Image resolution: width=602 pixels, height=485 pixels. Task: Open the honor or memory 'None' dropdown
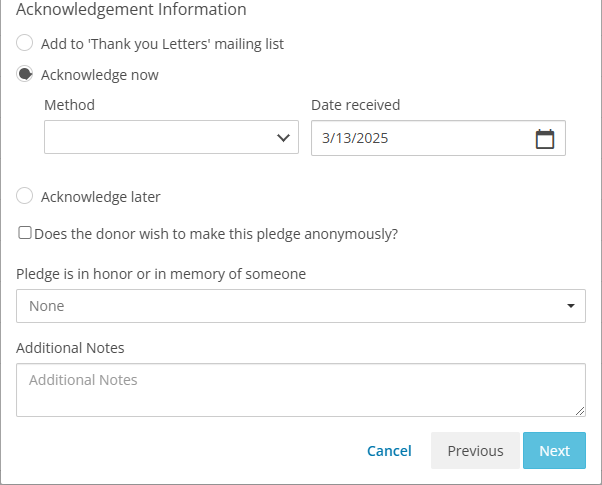click(x=301, y=306)
